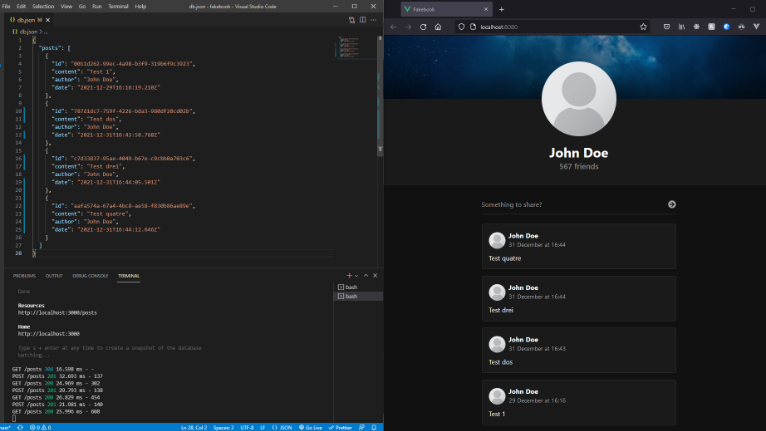The height and width of the screenshot is (431, 766).
Task: Open the tracking protection shield icon
Action: coord(461,27)
